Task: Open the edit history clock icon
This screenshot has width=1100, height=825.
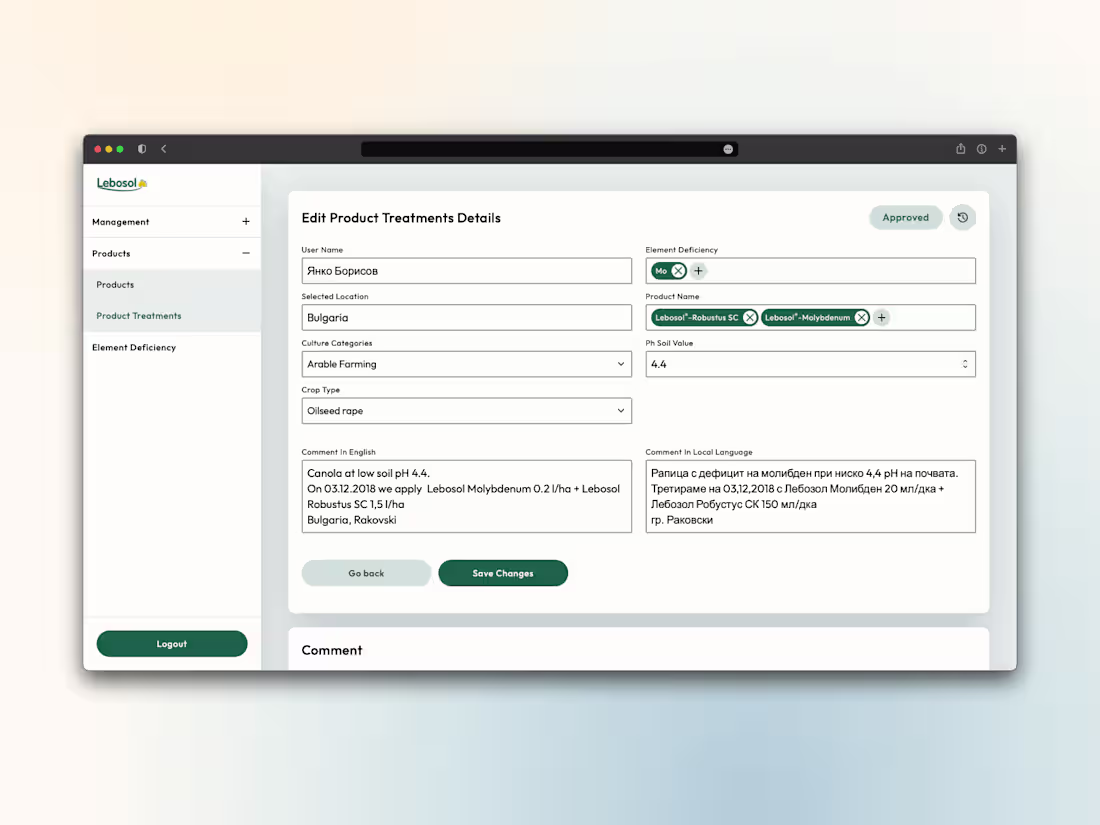Action: 962,217
